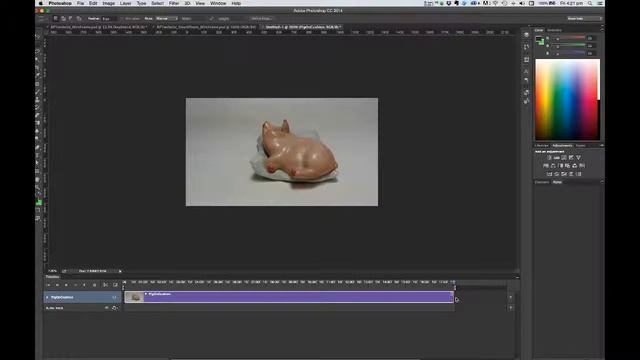The image size is (640, 360).
Task: Select the Type tool
Action: [38, 155]
